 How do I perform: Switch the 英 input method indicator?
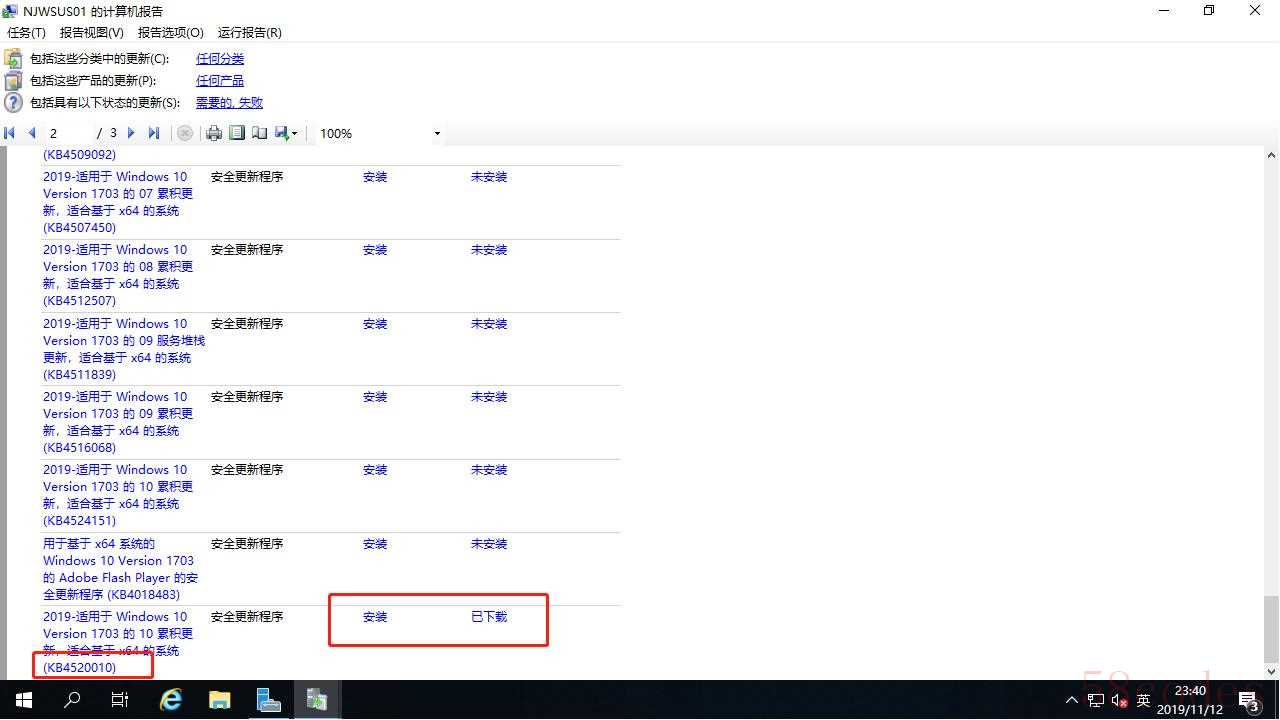1144,701
